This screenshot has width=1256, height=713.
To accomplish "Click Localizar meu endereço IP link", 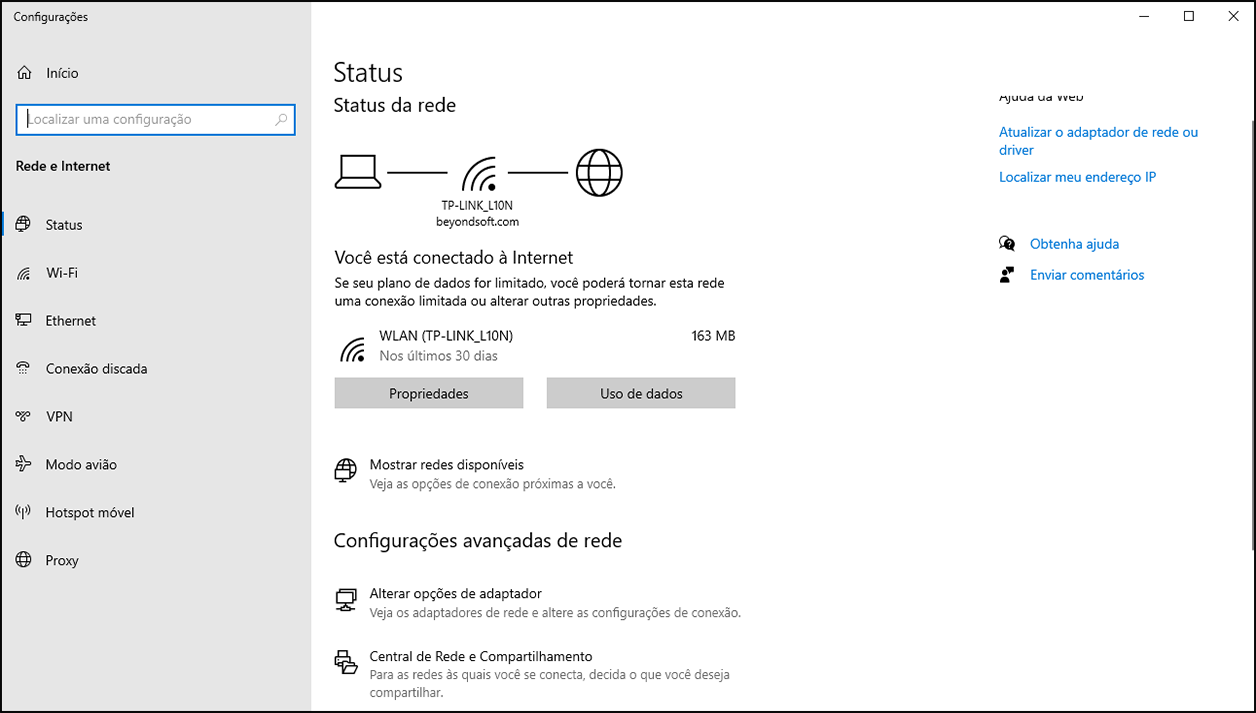I will pyautogui.click(x=1077, y=177).
